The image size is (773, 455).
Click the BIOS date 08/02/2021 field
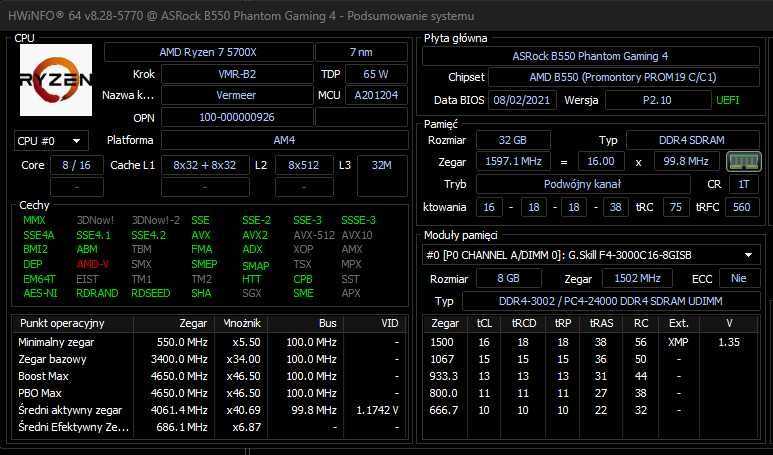click(522, 100)
